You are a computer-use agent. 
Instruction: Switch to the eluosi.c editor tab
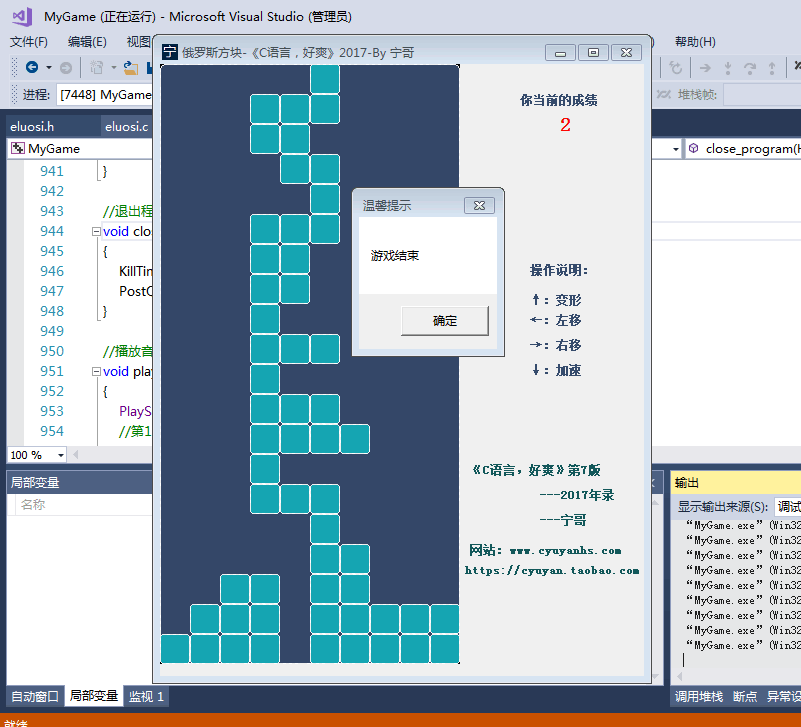(x=127, y=127)
